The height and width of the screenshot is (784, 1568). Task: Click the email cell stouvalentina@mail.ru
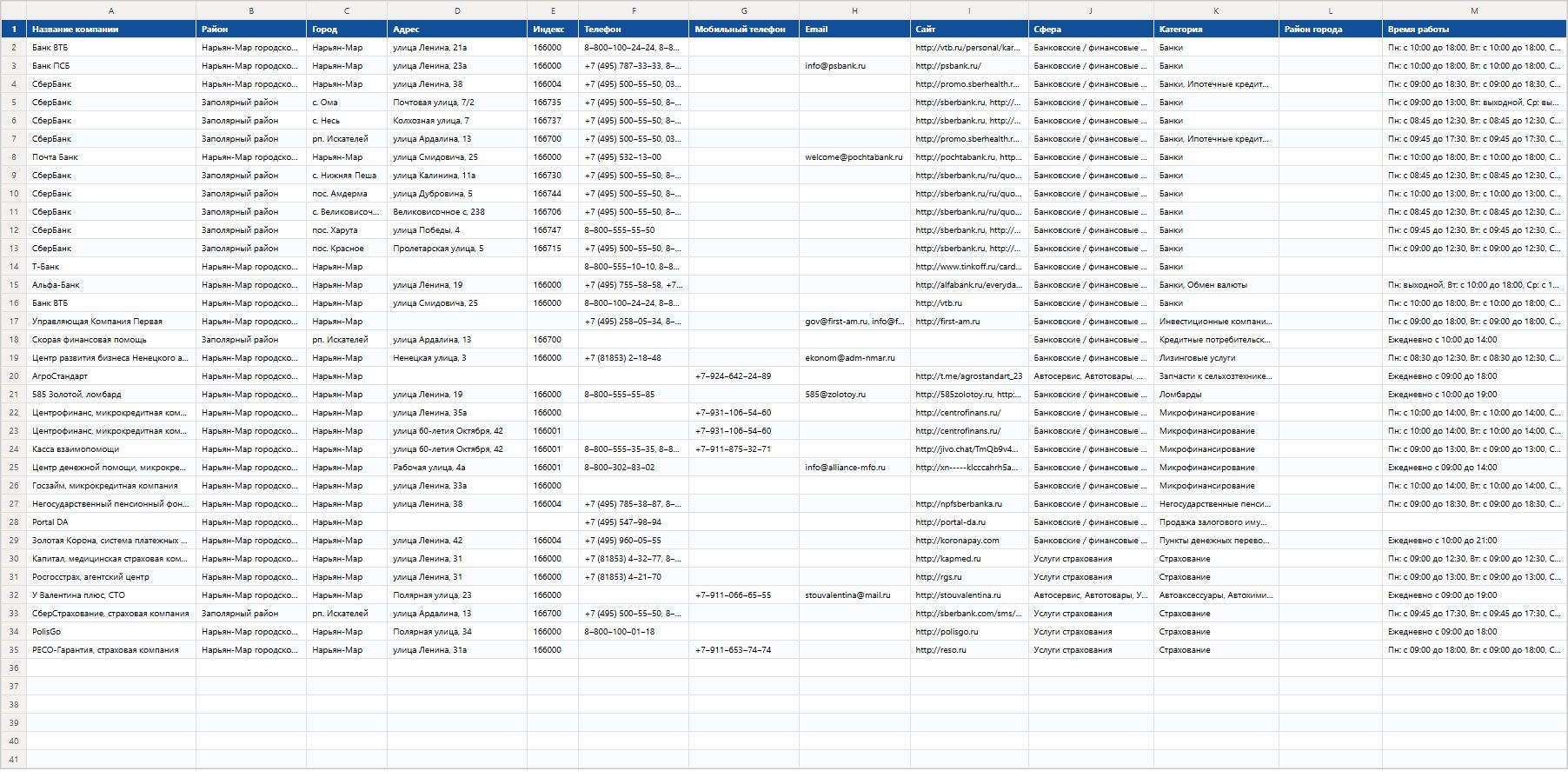[855, 595]
